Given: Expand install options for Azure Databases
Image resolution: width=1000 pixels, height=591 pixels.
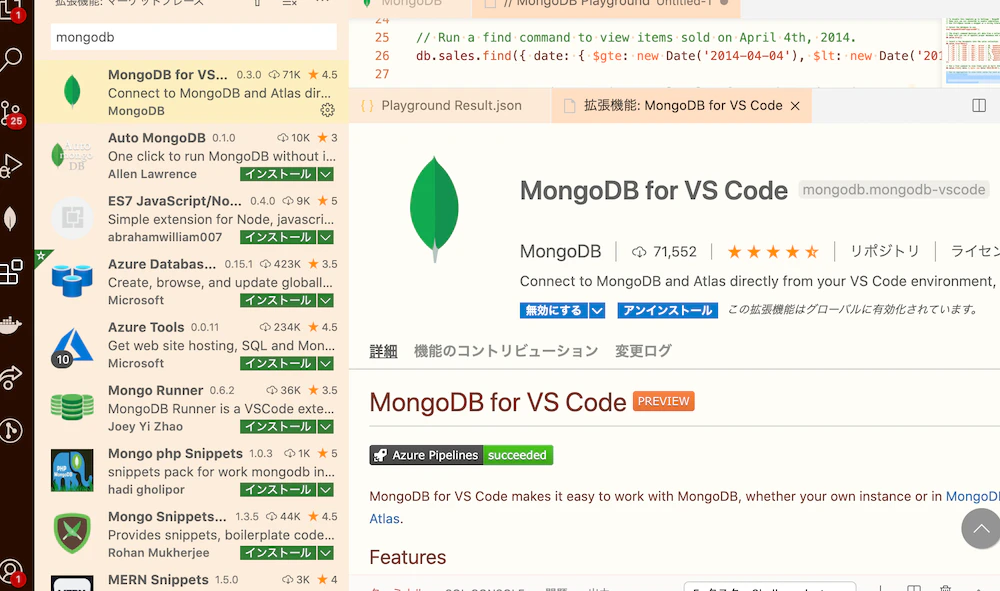Looking at the screenshot, I should pos(325,300).
